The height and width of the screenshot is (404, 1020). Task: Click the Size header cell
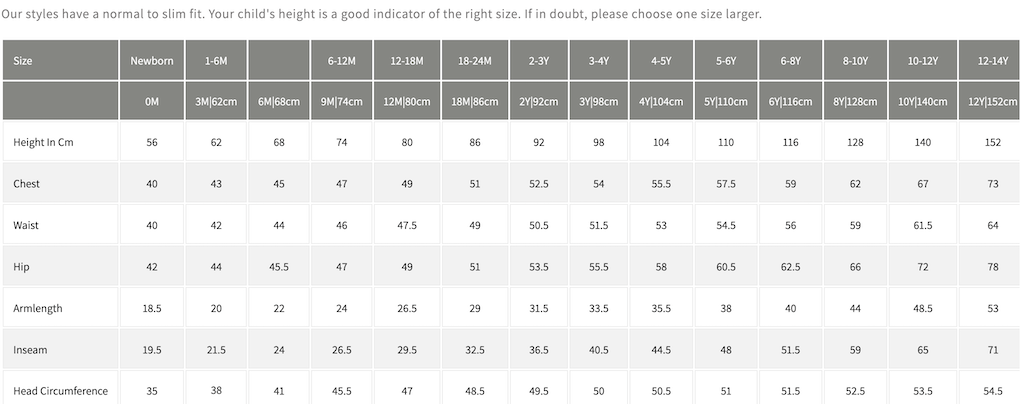[23, 60]
